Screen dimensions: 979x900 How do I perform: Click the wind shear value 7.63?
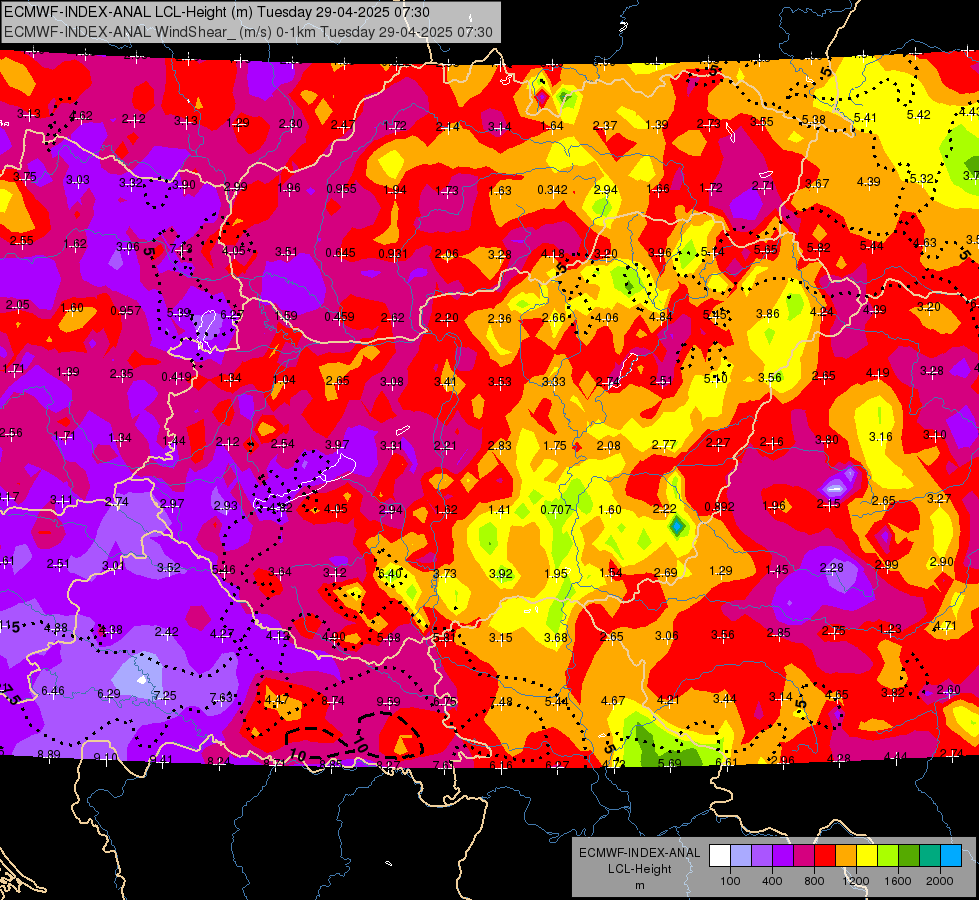pyautogui.click(x=221, y=698)
